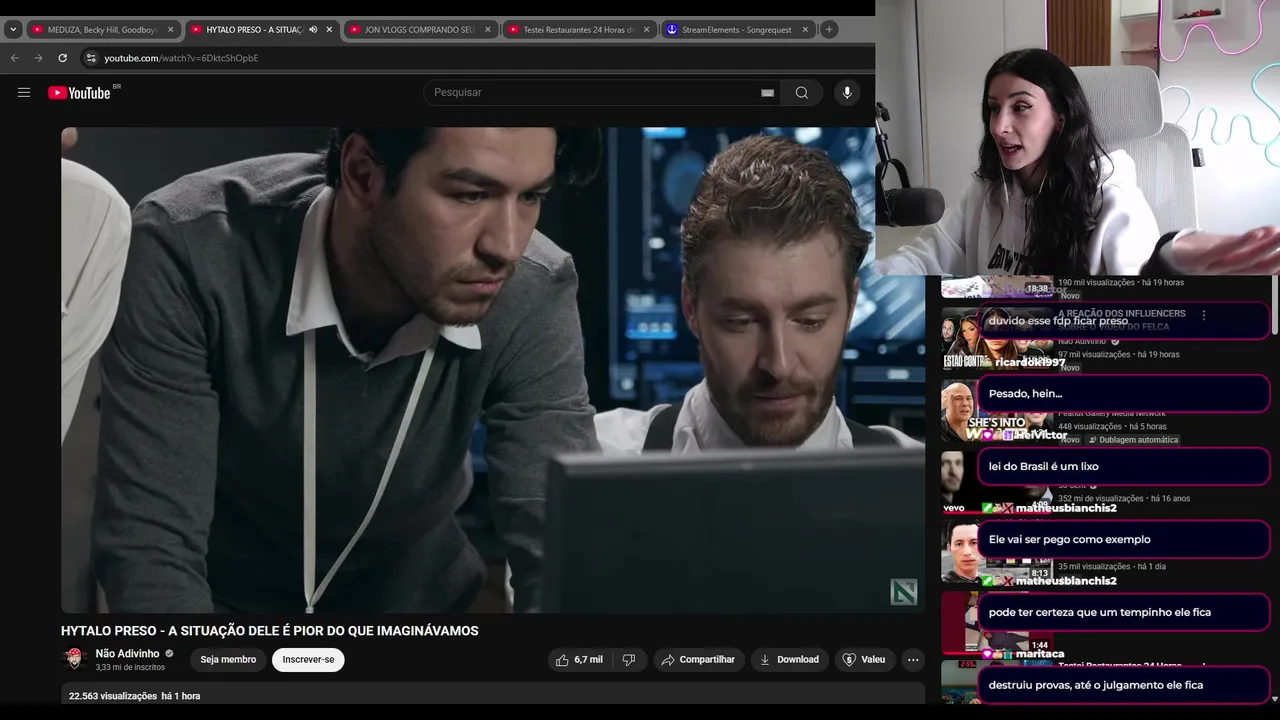This screenshot has height=720, width=1280.
Task: Open the vevo recommended video thumbnail
Action: tap(997, 481)
